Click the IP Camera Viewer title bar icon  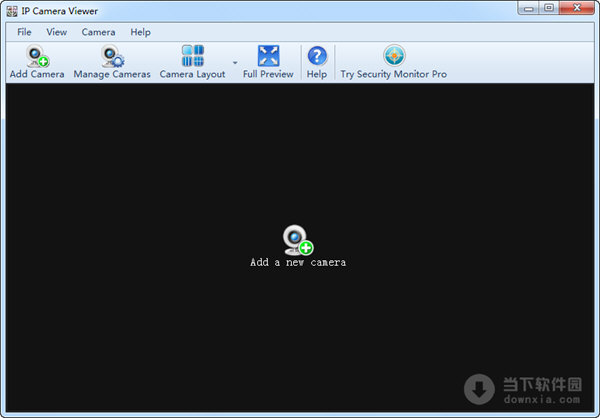pos(12,11)
